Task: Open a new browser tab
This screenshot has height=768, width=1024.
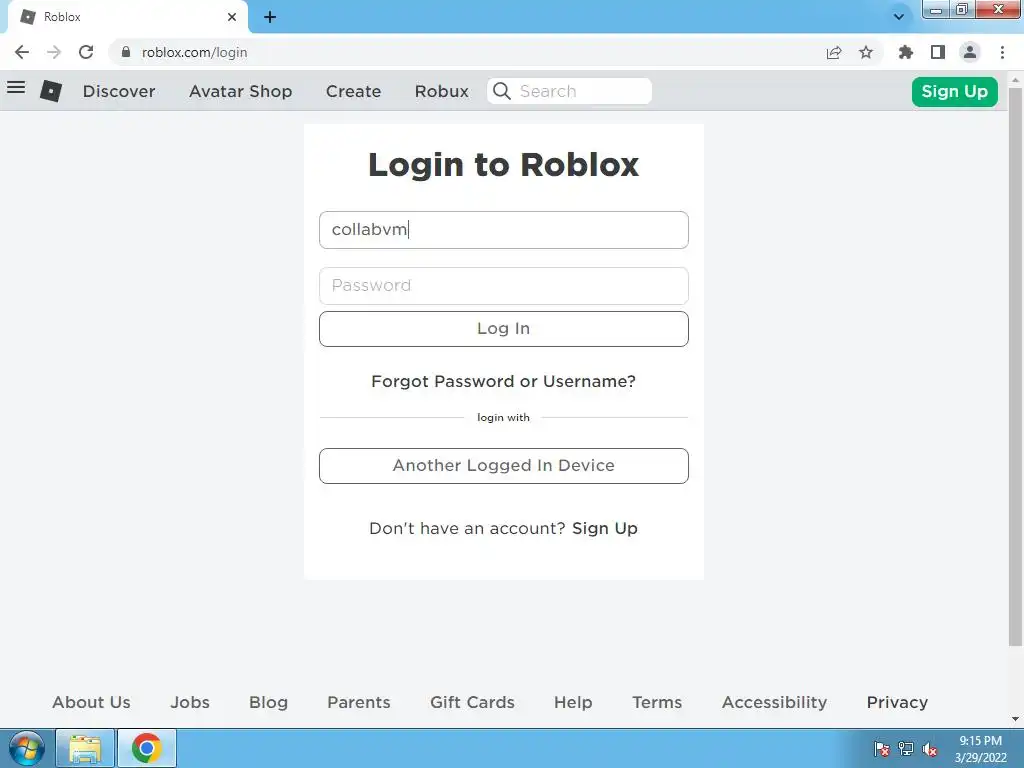Action: 270,17
